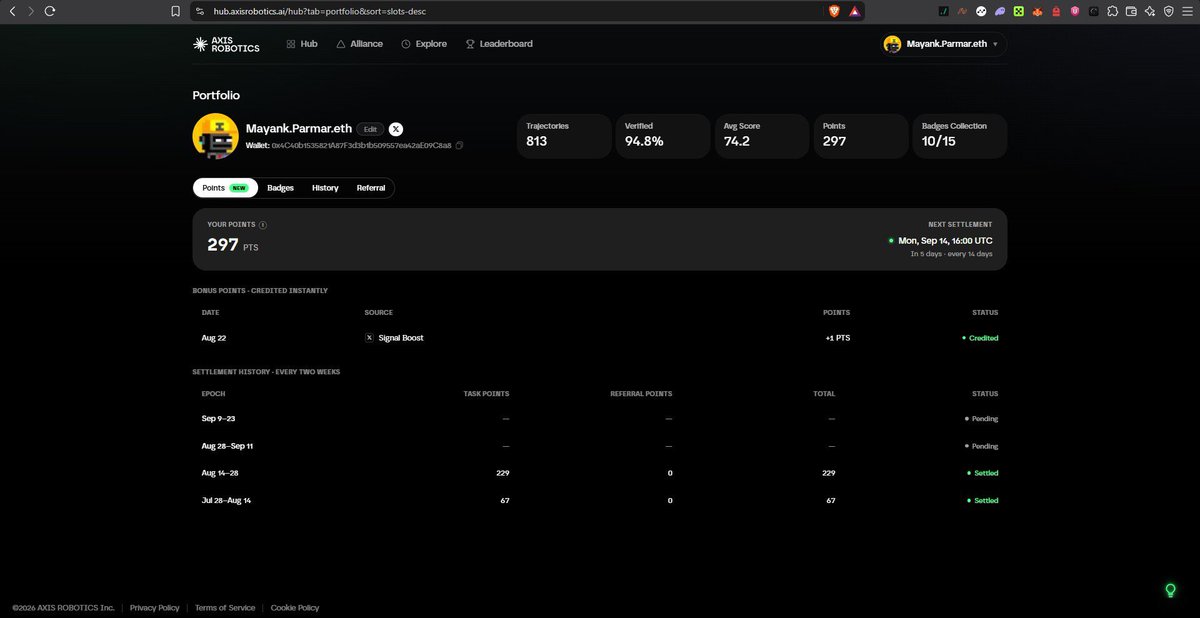Select the Points tab

(225, 188)
